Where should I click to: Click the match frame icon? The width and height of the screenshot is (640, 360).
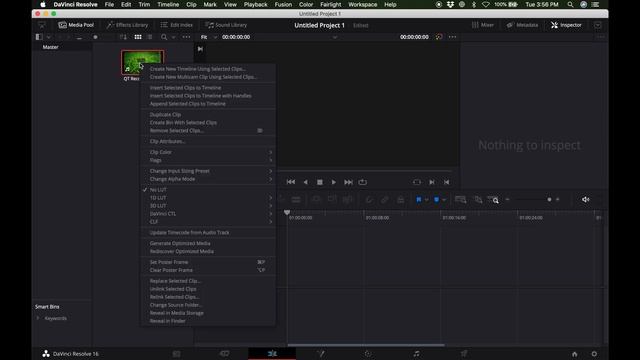(416, 182)
